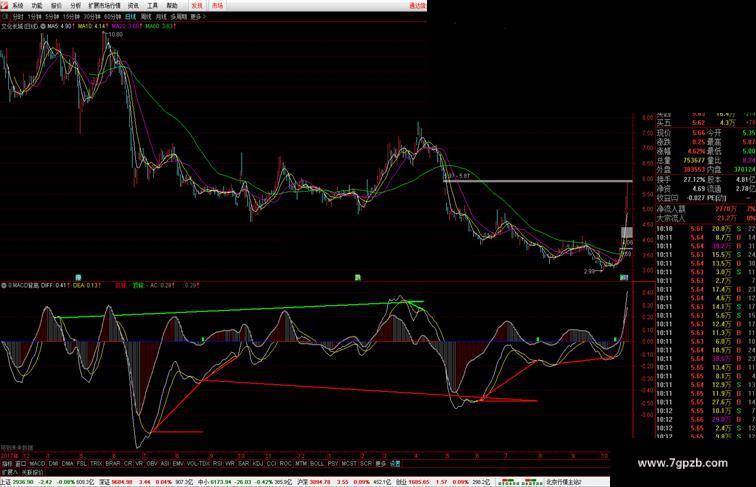Viewport: 756px width, 487px height.
Task: Select the BOLL indicator tab
Action: [317, 463]
